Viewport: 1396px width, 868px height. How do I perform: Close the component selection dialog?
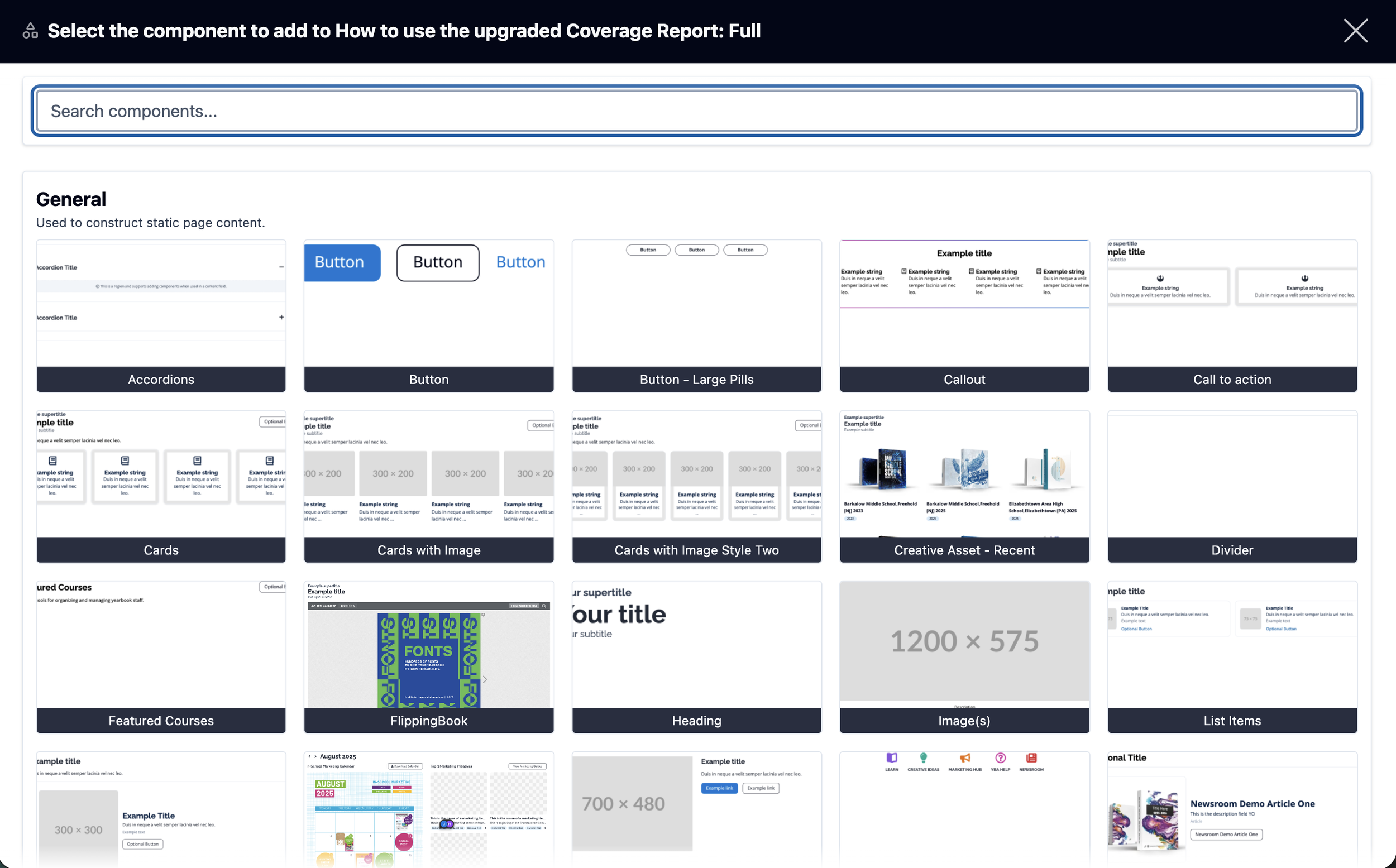[x=1355, y=31]
